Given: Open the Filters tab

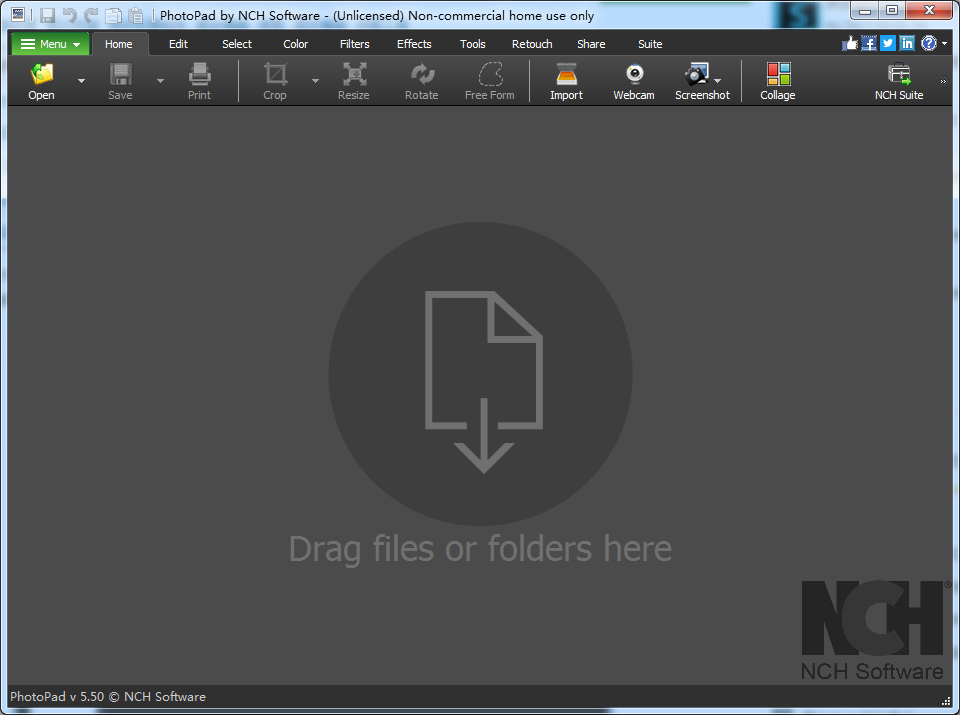Looking at the screenshot, I should coord(354,44).
